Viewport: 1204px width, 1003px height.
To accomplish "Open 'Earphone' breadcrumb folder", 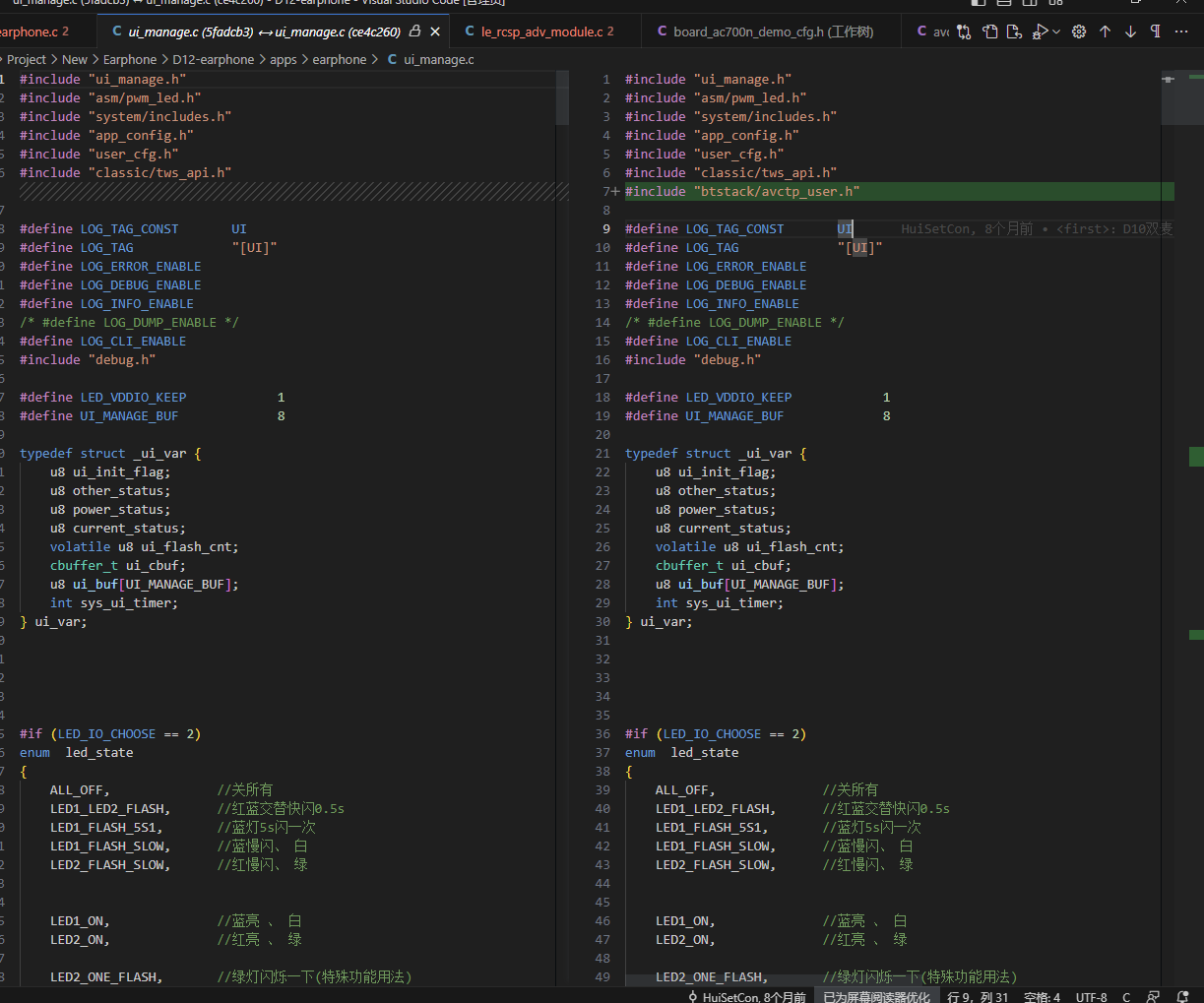I will coord(130,59).
